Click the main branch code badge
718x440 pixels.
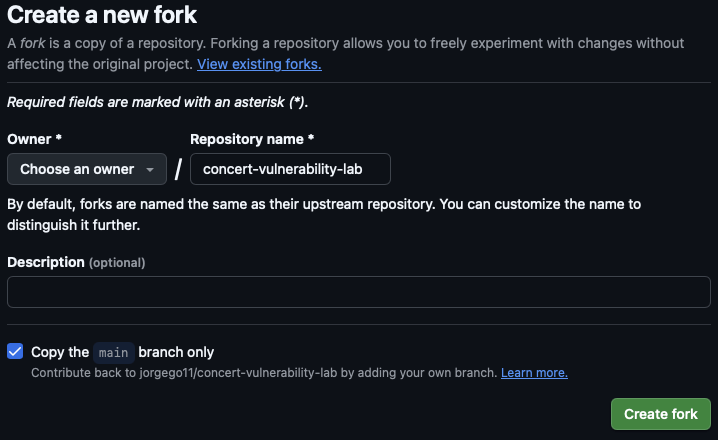[x=113, y=352]
